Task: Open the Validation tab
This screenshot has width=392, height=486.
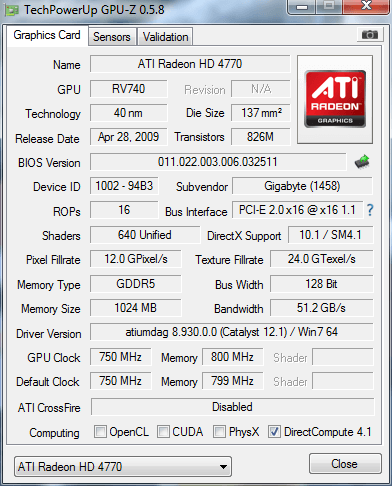Action: [x=165, y=37]
